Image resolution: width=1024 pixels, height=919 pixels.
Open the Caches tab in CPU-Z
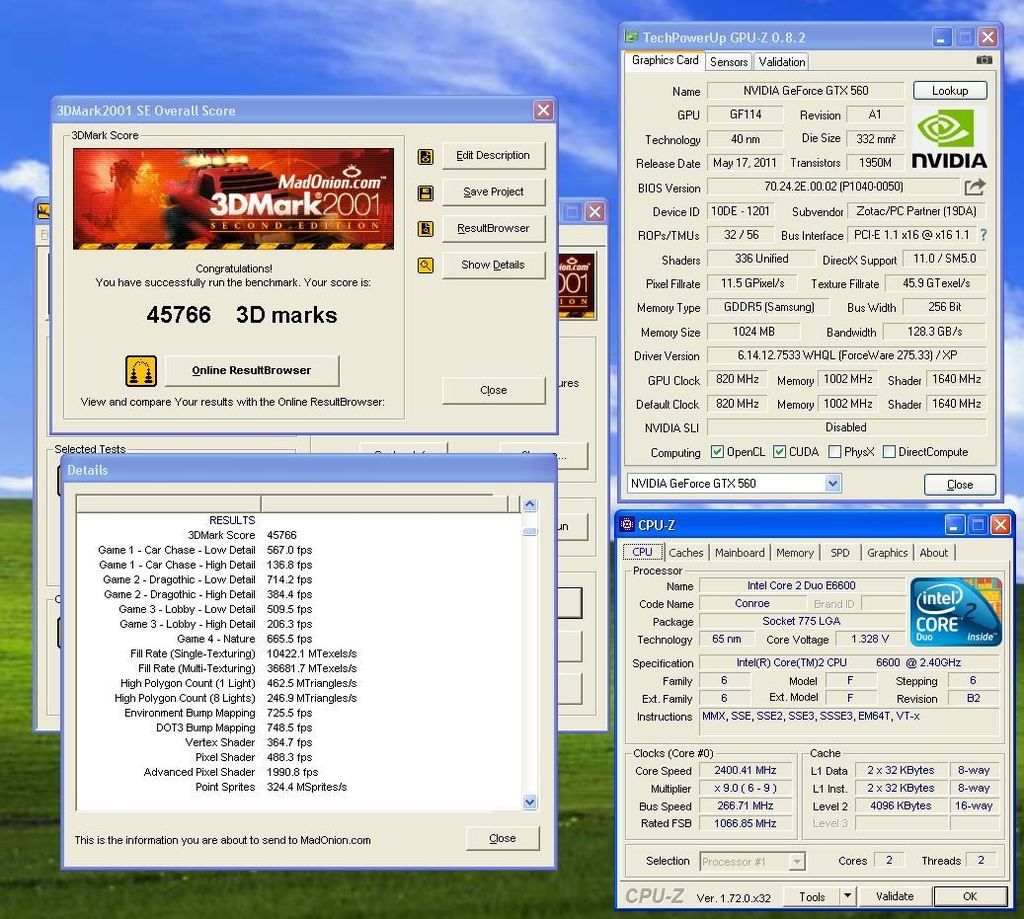(x=686, y=553)
